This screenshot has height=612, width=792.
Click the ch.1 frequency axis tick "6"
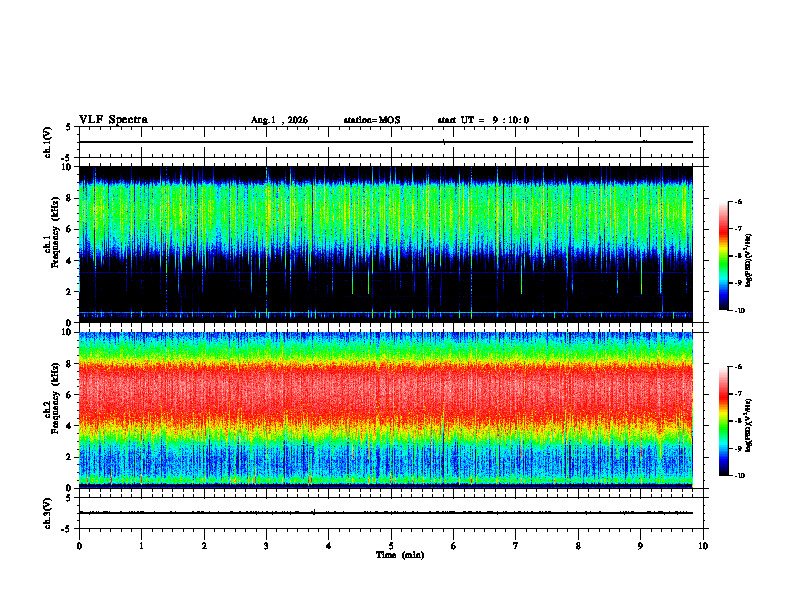pyautogui.click(x=69, y=229)
